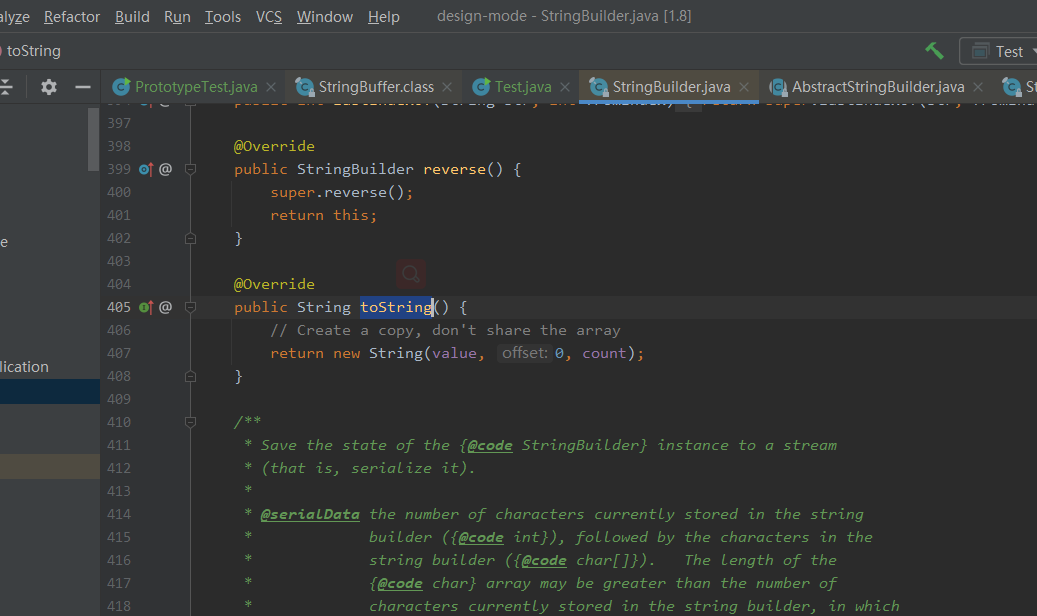The height and width of the screenshot is (616, 1037).
Task: Open the Help menu
Action: 384,17
